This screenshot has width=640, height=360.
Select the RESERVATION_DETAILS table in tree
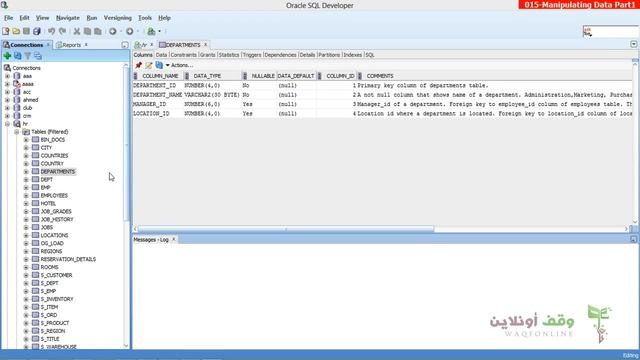[68, 259]
